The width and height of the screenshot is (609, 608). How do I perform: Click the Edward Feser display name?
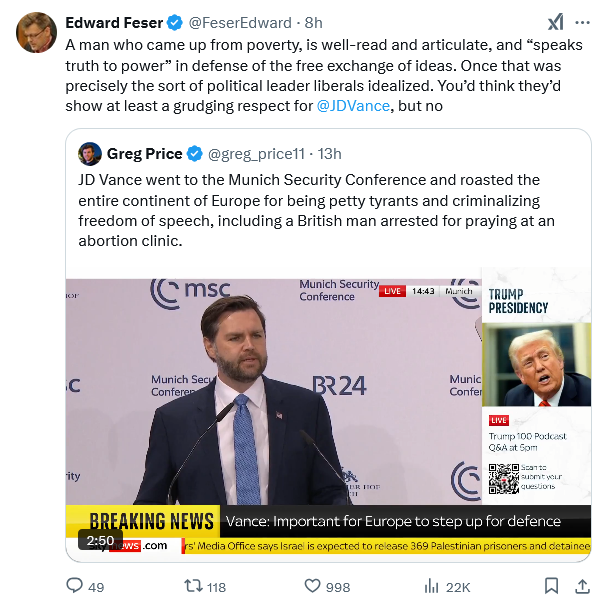coord(112,23)
